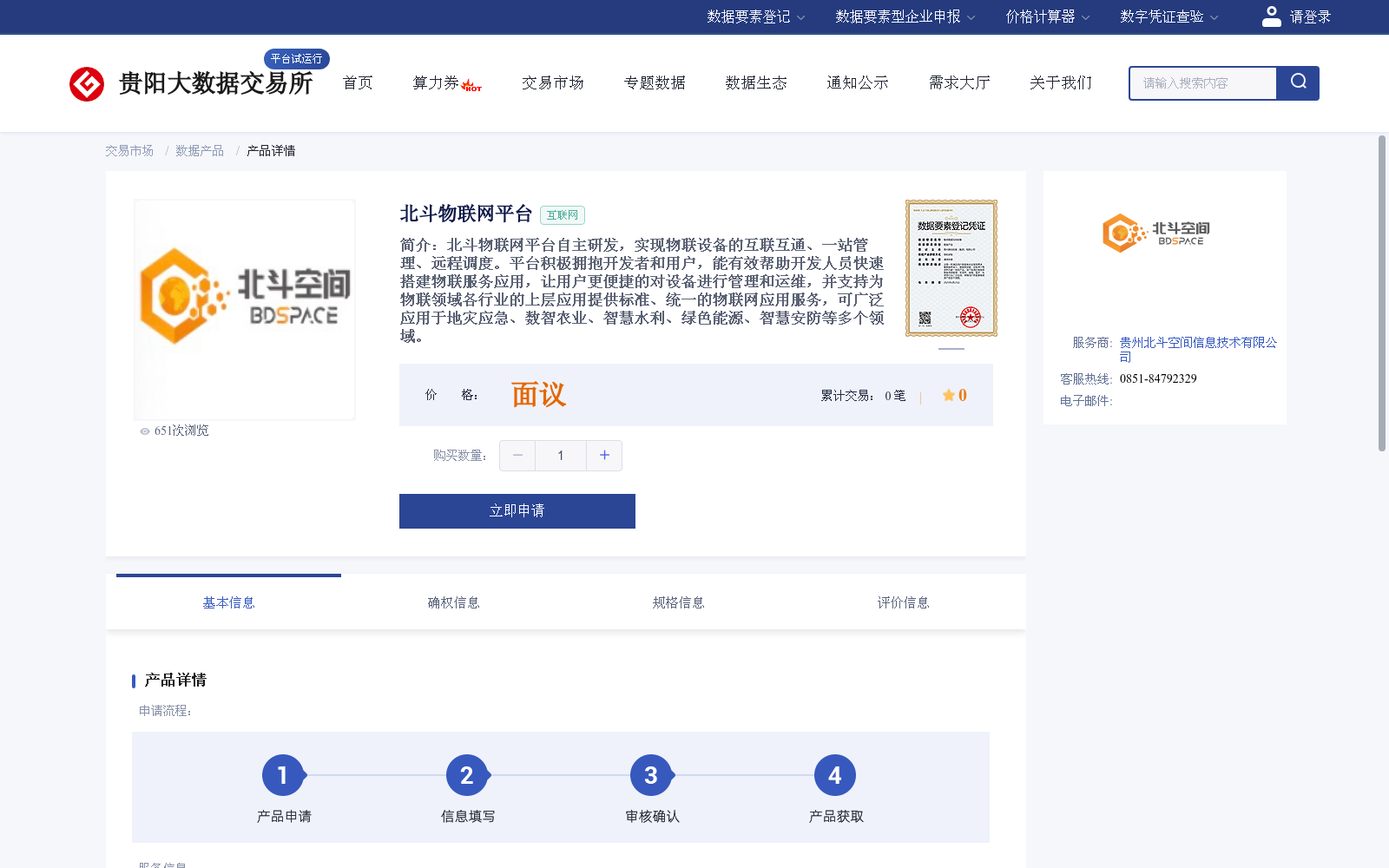Click the search input field

click(1203, 83)
